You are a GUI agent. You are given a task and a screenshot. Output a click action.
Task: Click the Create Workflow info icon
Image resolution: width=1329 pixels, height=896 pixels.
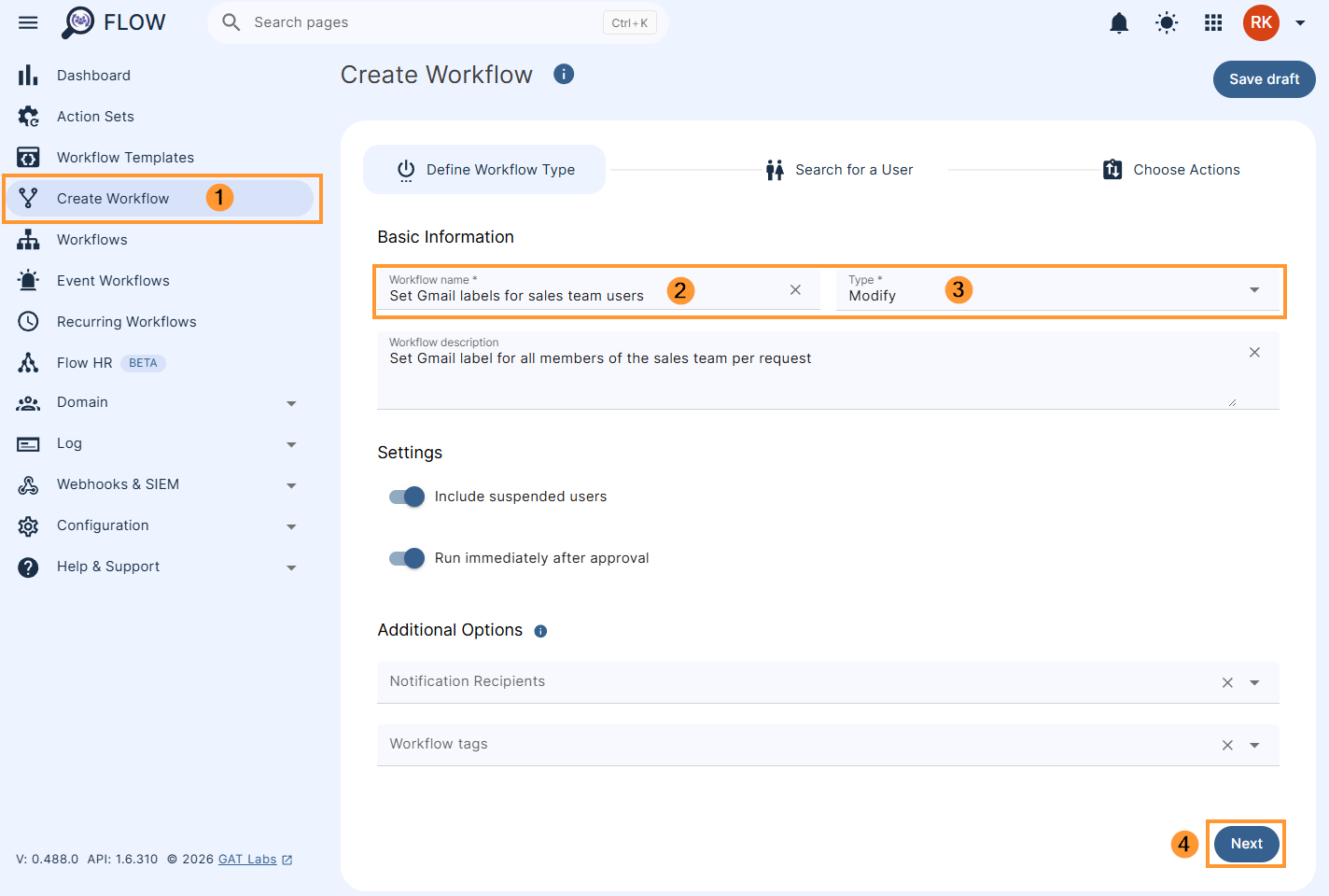[x=564, y=74]
